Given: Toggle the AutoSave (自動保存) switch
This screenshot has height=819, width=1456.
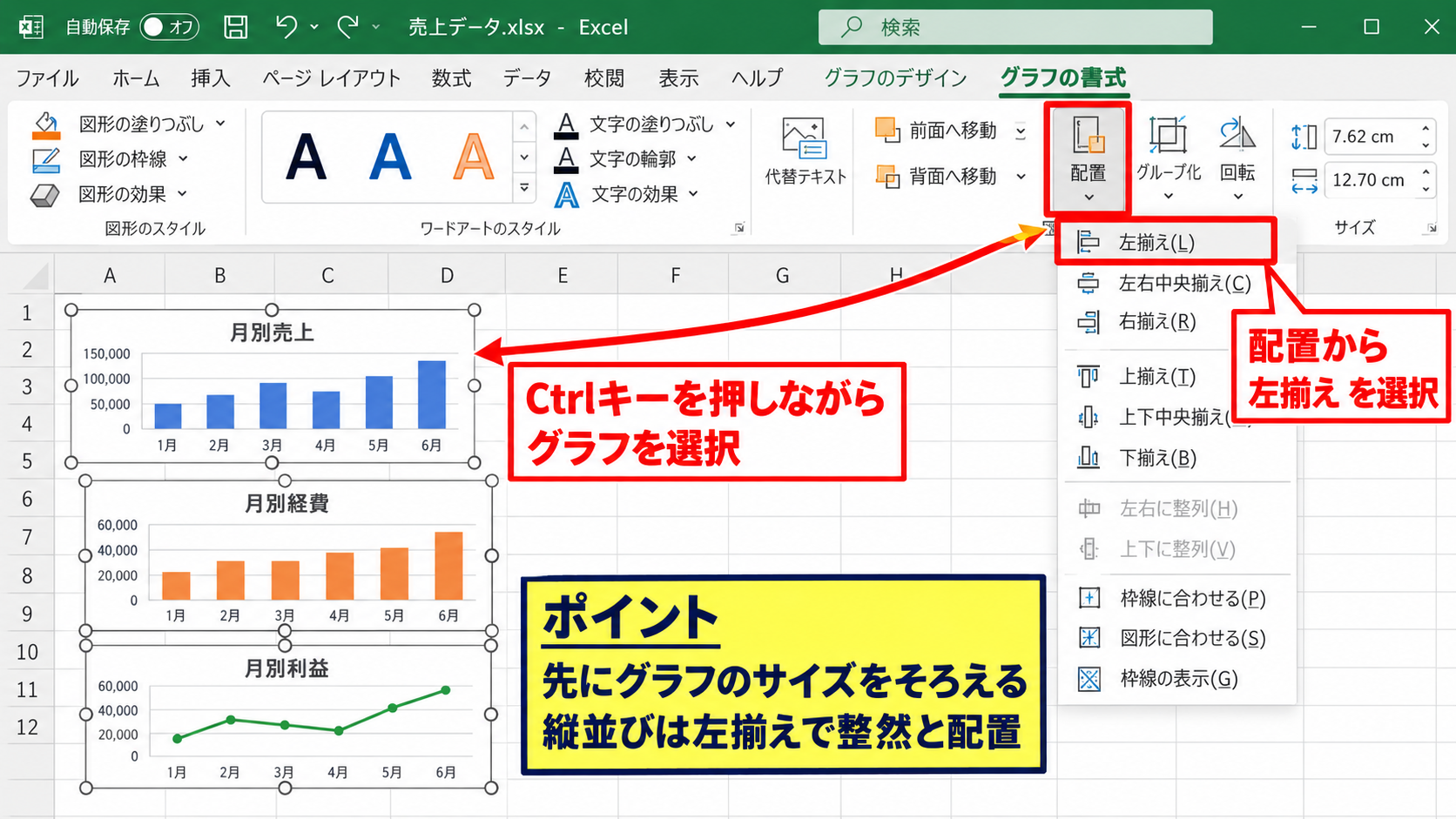Looking at the screenshot, I should 170,27.
